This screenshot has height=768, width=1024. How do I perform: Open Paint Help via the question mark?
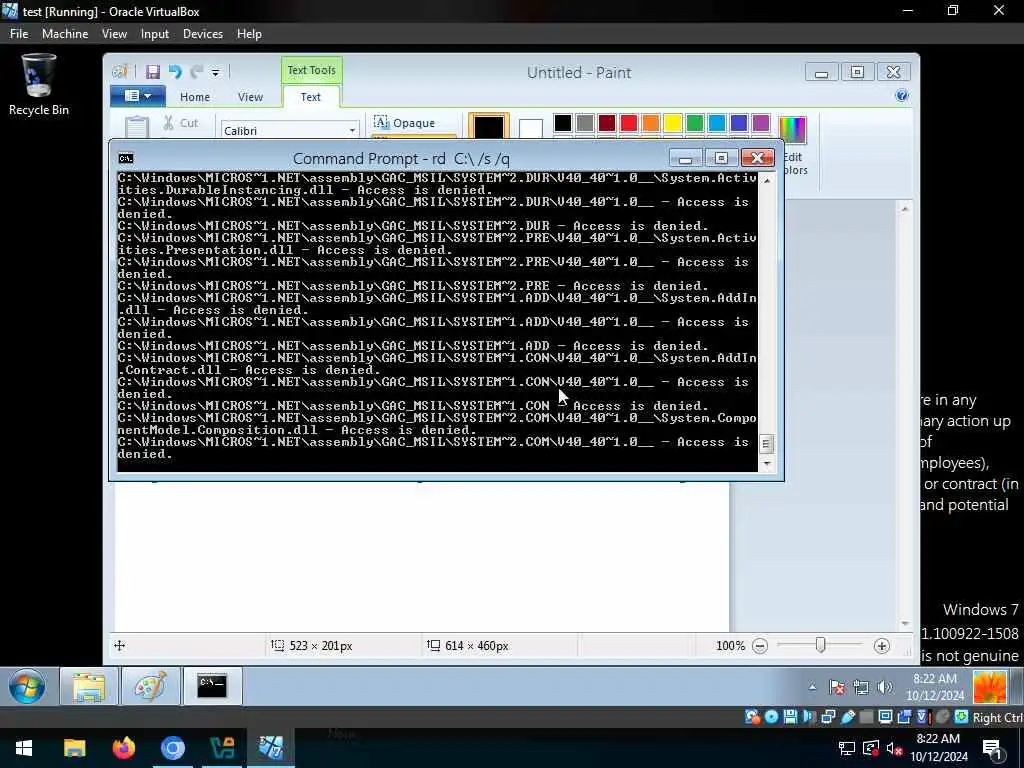[902, 96]
